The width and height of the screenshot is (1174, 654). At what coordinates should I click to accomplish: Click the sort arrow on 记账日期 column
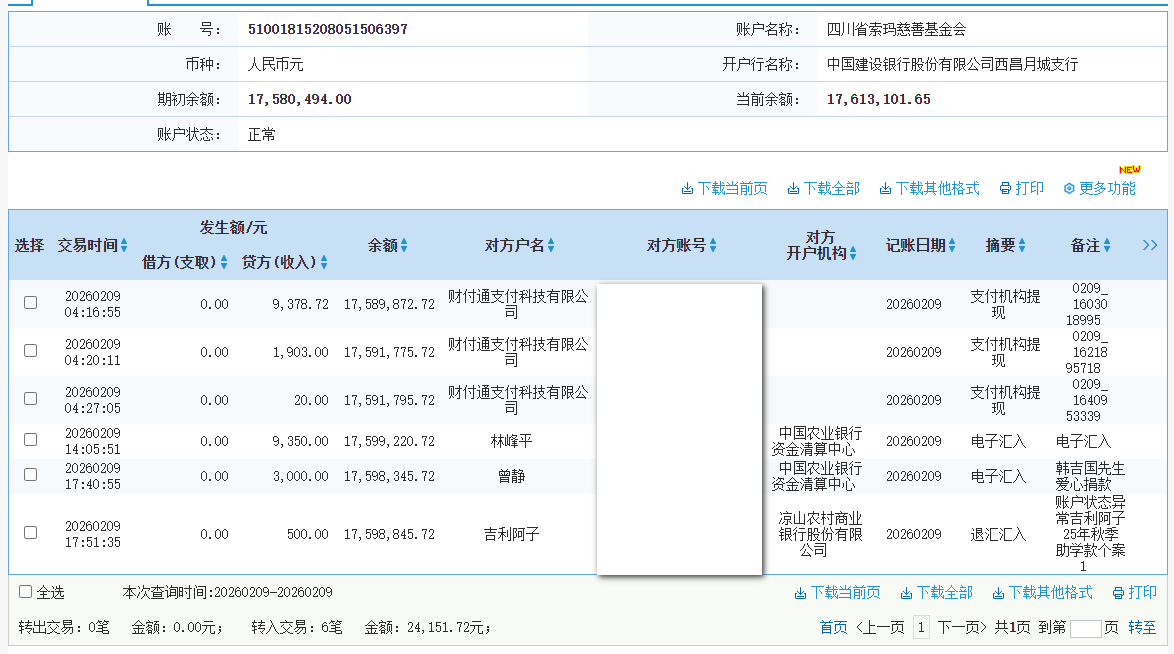950,245
